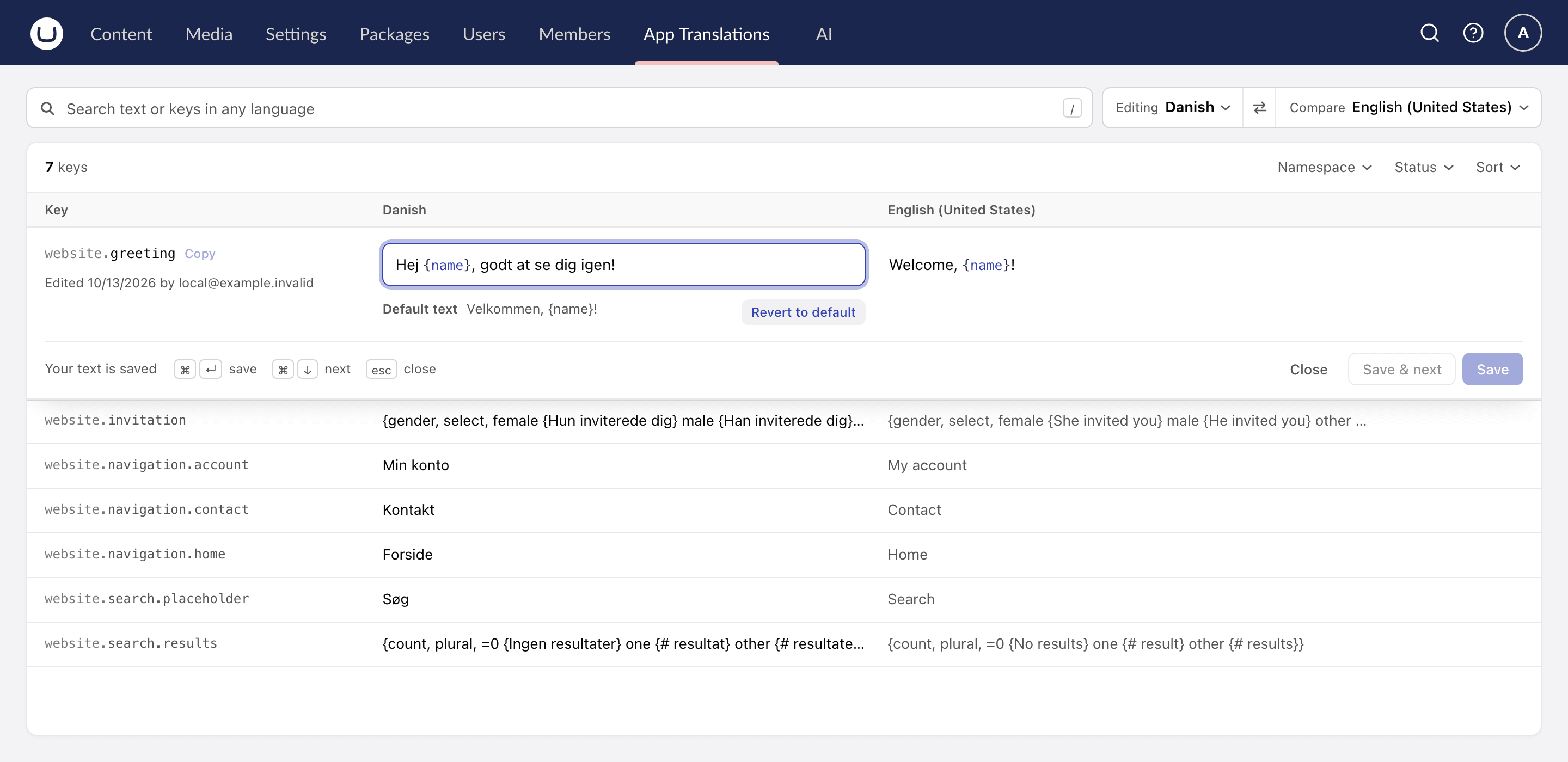Click the Danish text 'Forside'
1568x762 pixels.
(x=408, y=555)
